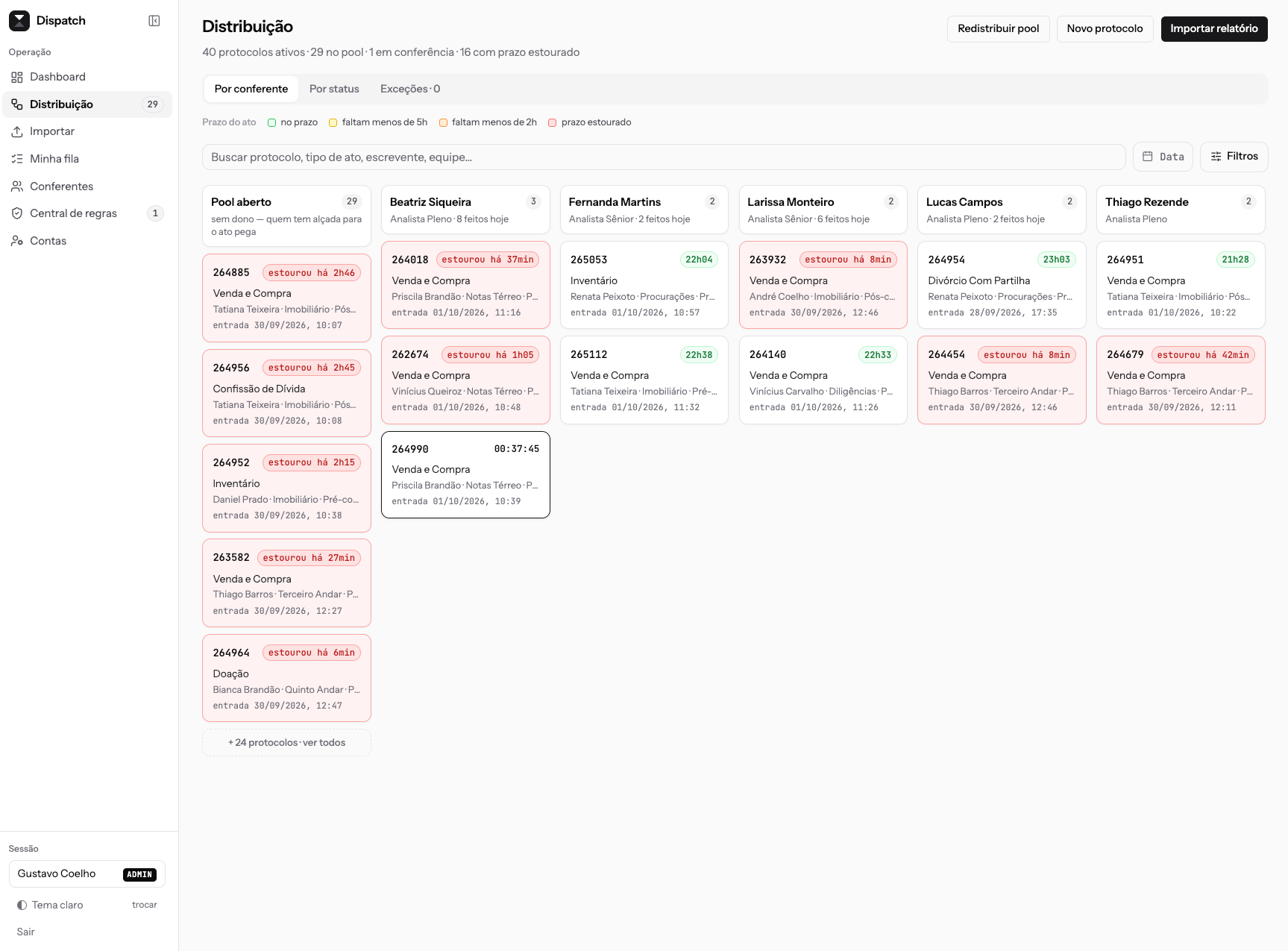Click Sair to log out

[x=26, y=932]
